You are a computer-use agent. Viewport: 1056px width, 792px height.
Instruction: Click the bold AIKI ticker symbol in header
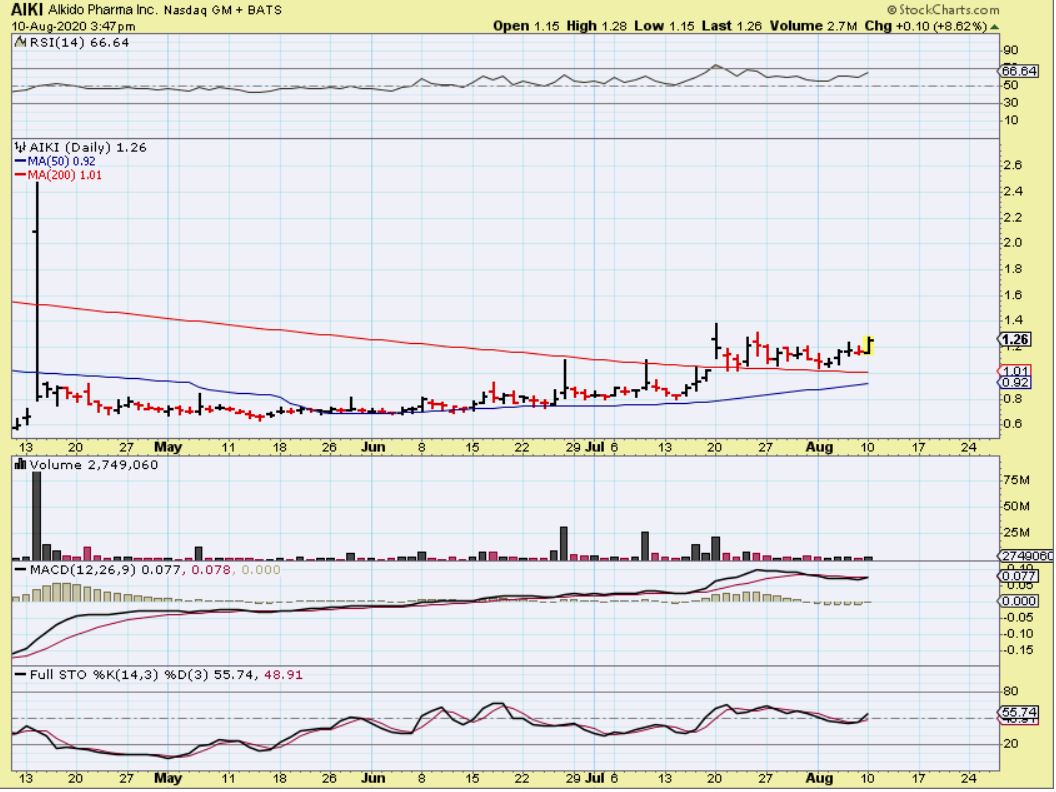[x=27, y=10]
